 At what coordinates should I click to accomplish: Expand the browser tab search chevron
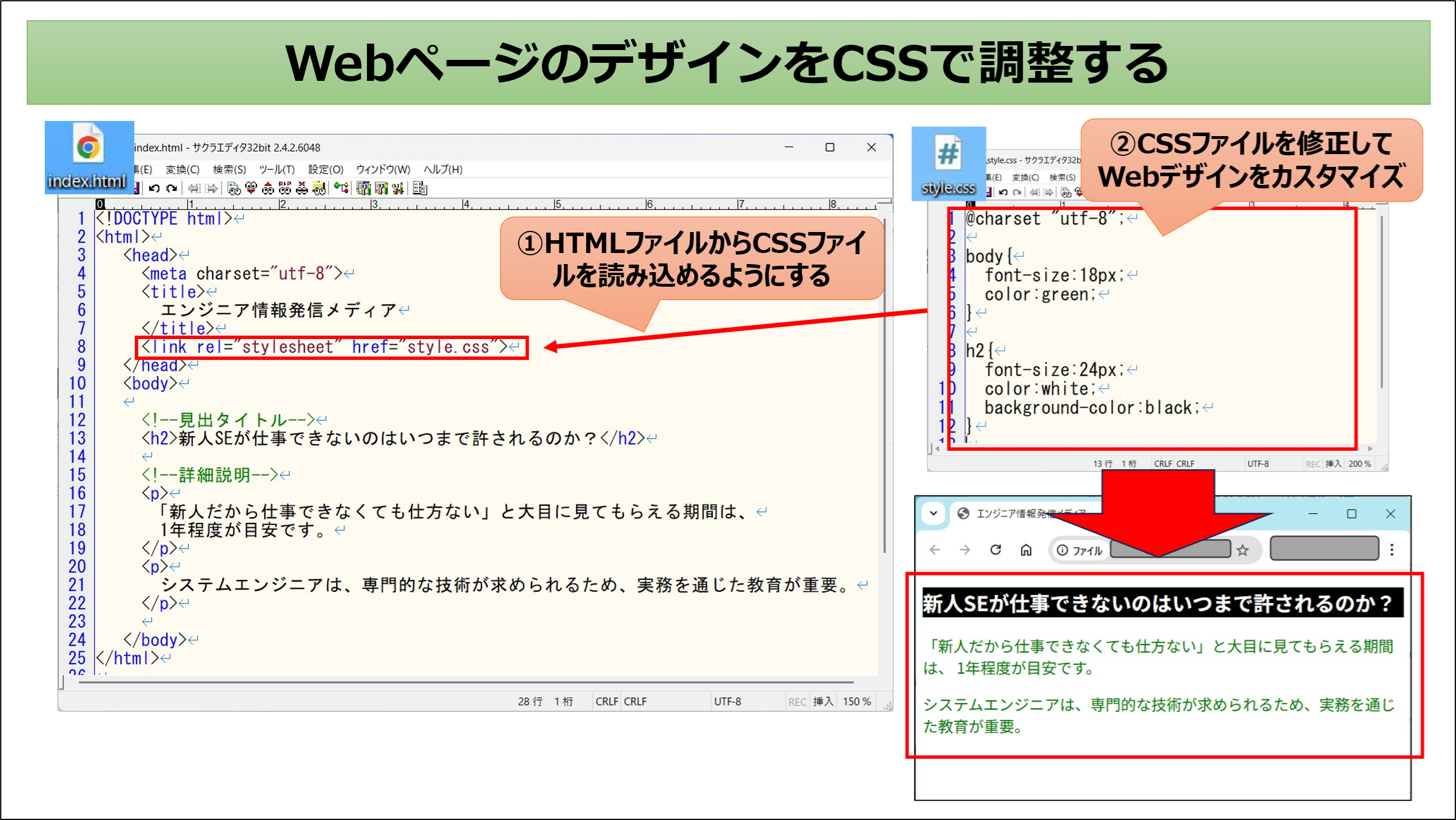click(933, 513)
